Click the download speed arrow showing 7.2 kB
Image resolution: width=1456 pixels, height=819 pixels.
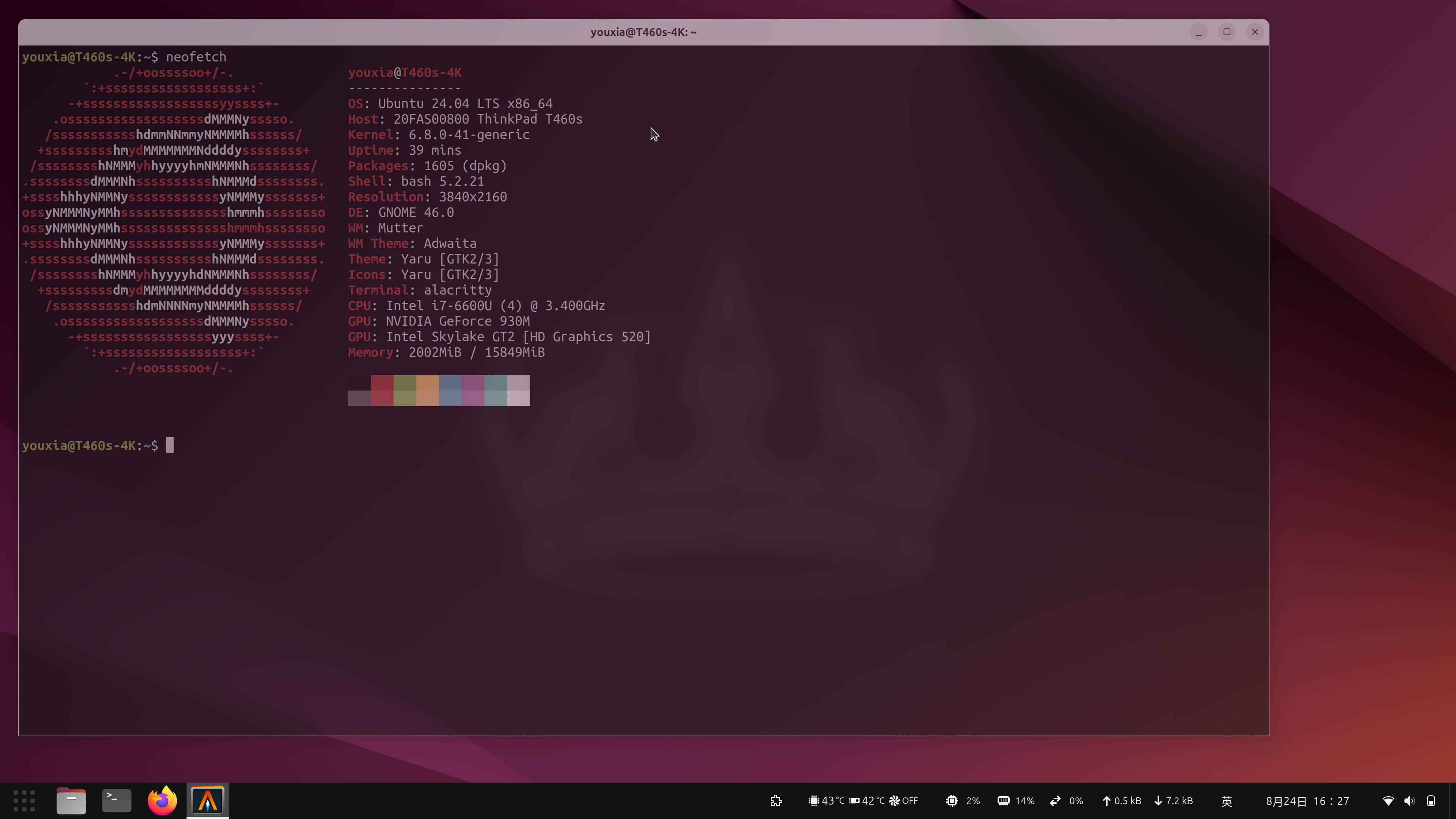click(1158, 801)
